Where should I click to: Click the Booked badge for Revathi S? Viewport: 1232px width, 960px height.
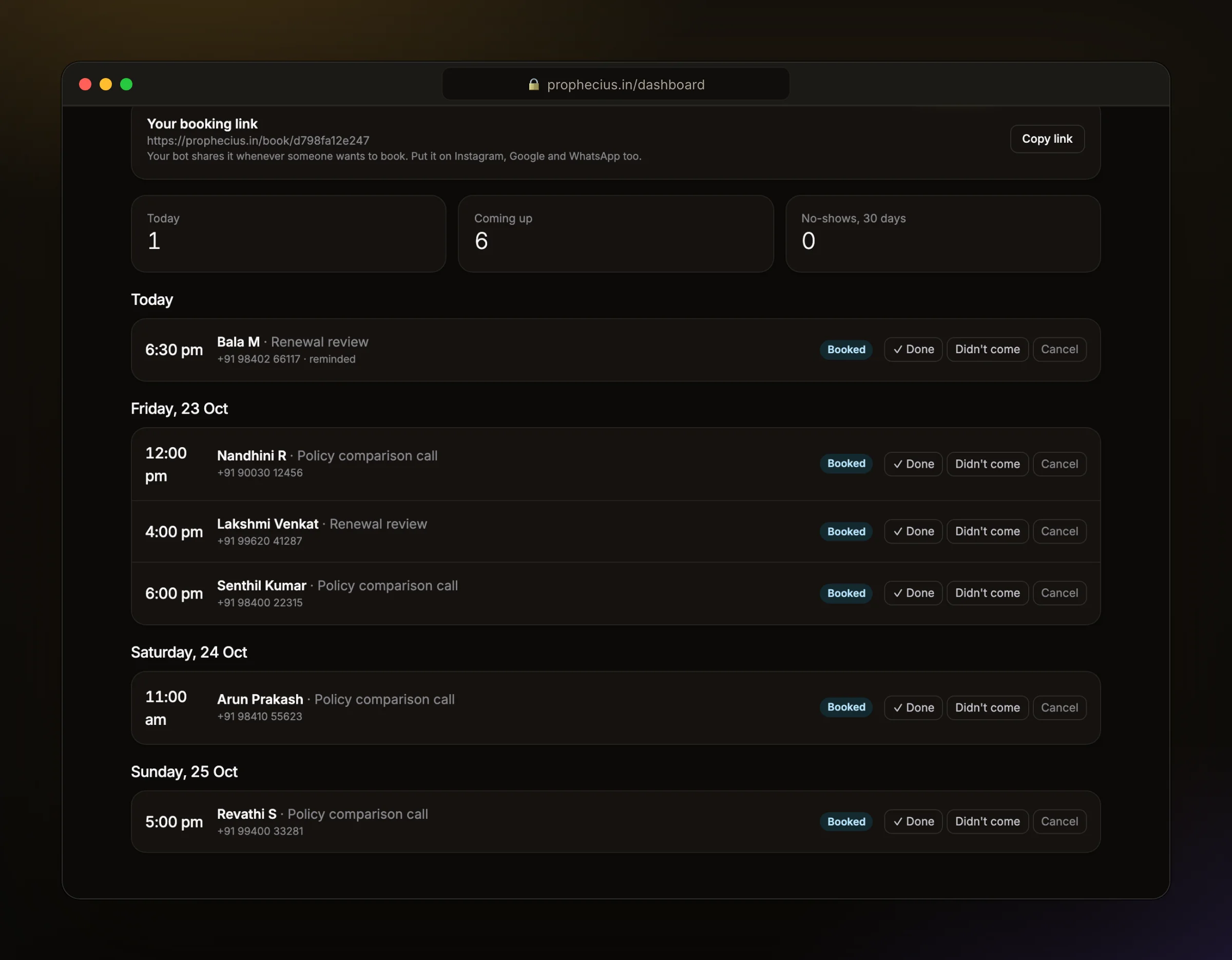point(845,821)
